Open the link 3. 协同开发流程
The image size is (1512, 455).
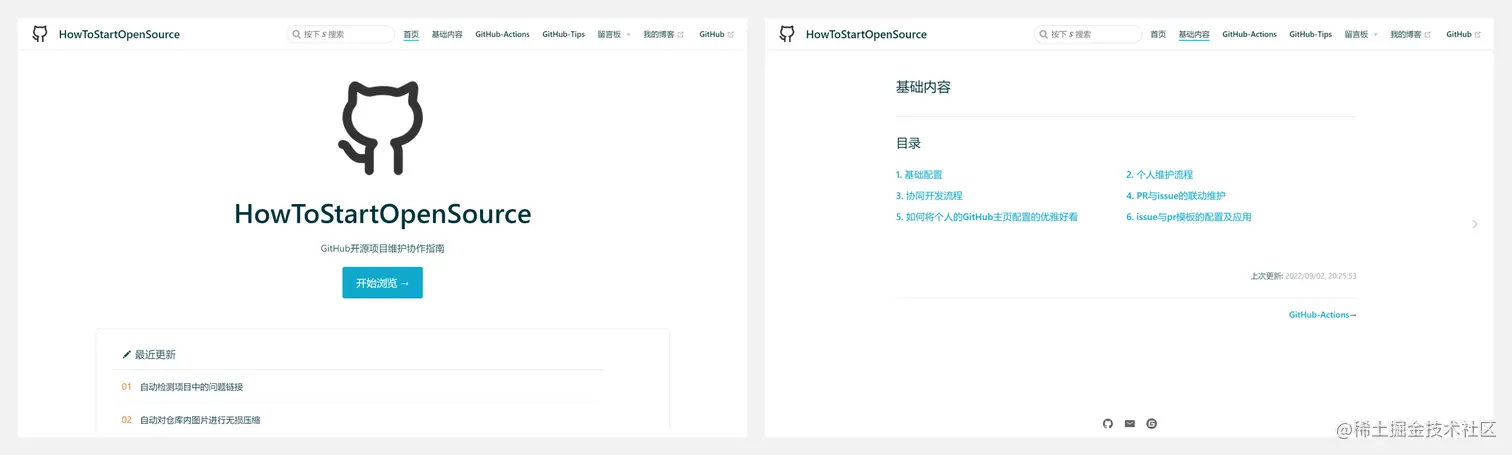pyautogui.click(x=929, y=196)
